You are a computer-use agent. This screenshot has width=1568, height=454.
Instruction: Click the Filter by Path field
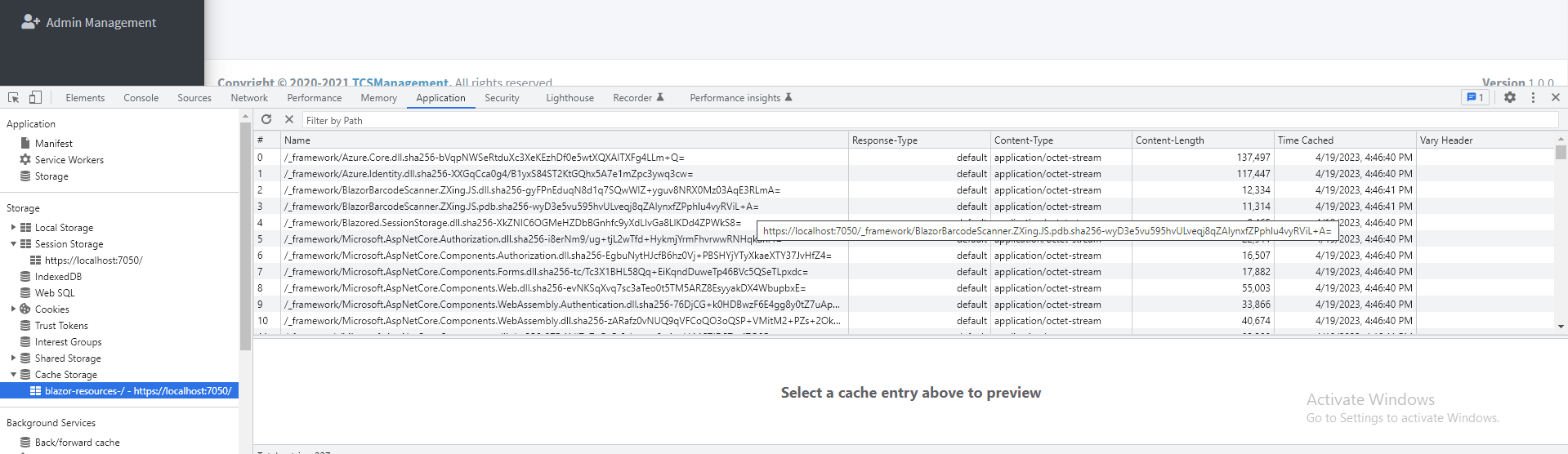tap(930, 120)
